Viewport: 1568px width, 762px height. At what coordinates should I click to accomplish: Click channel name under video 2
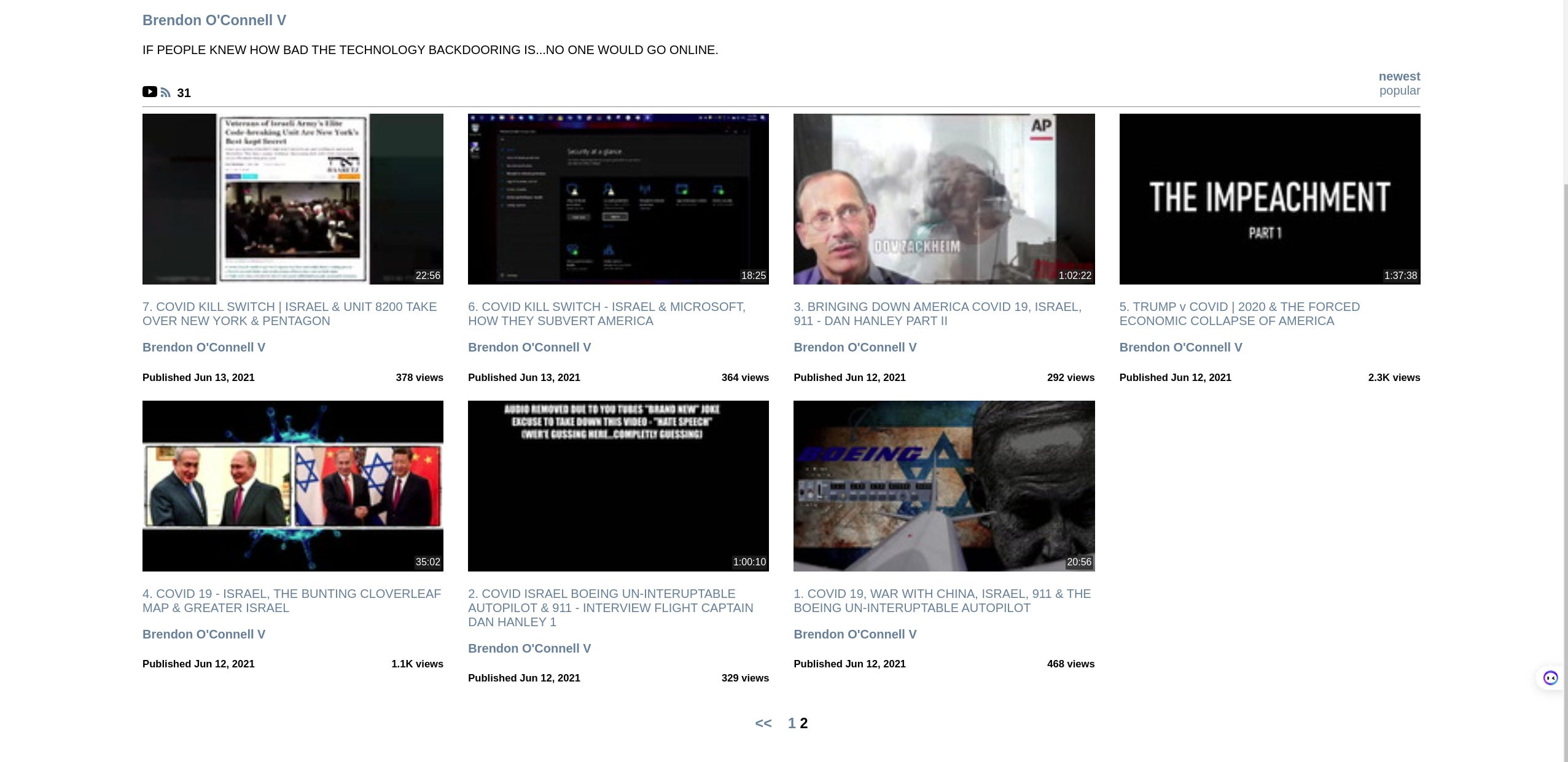529,648
